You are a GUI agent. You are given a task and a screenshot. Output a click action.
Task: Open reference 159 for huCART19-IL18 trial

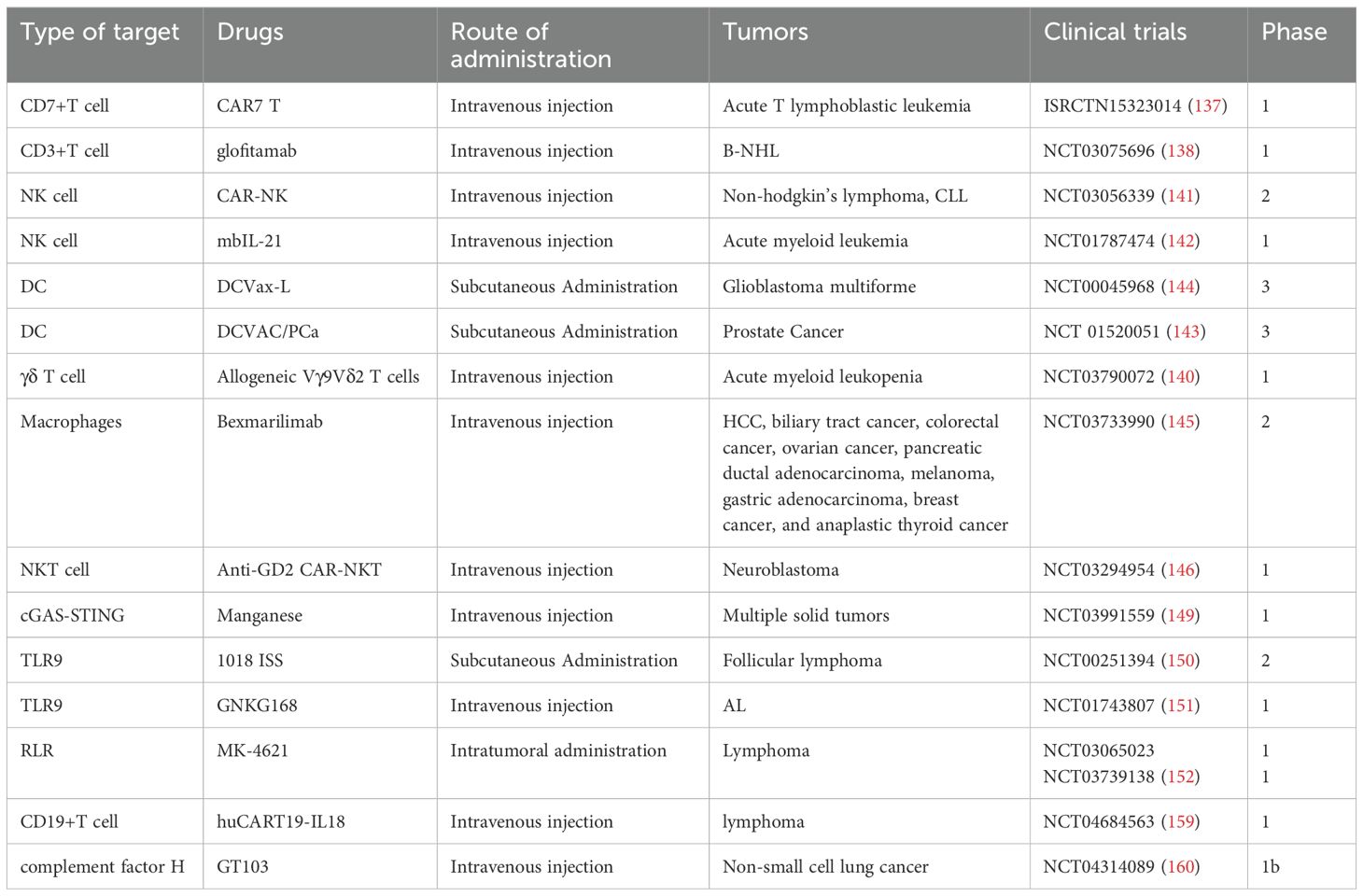pos(1180,821)
